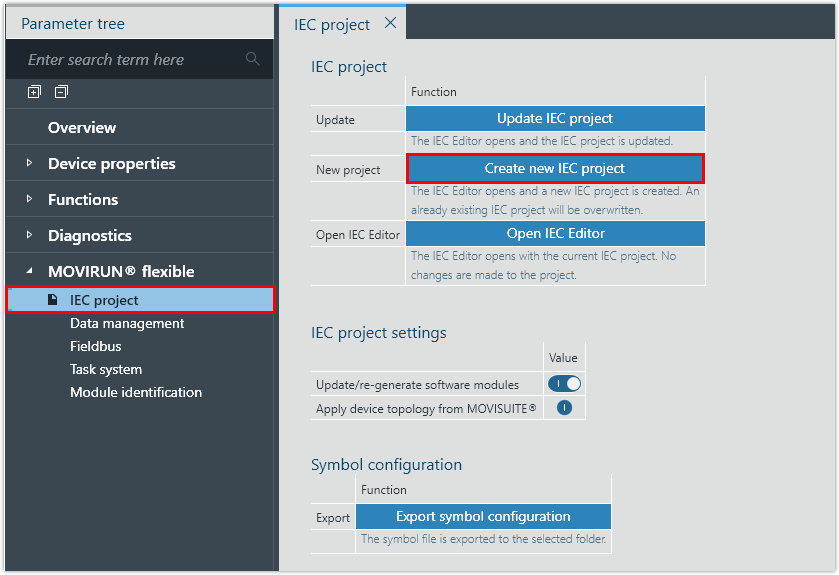This screenshot has height=575, width=839.
Task: Select Task system in the tree
Action: [x=106, y=369]
